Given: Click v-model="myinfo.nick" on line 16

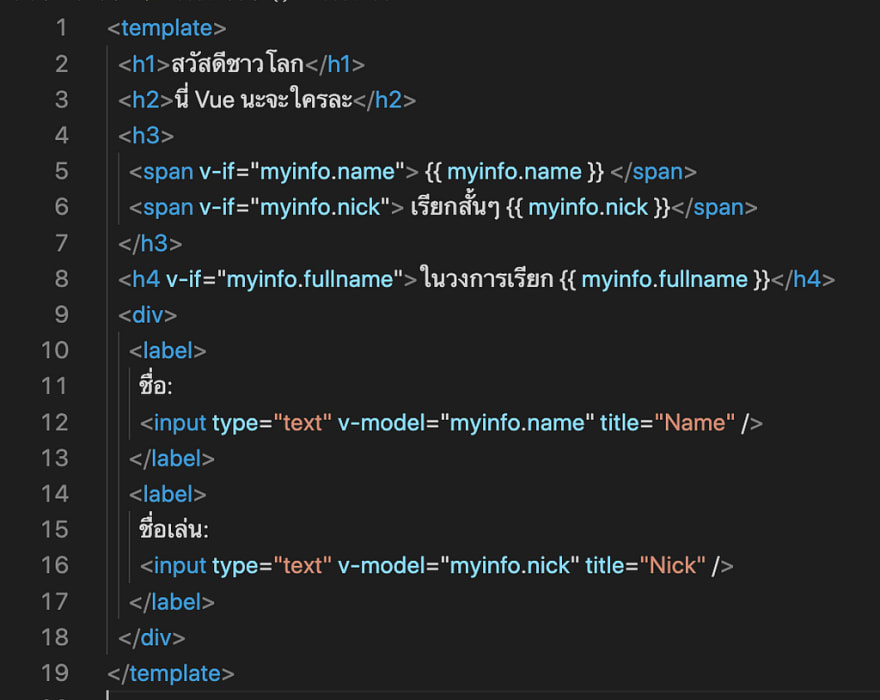Looking at the screenshot, I should point(459,566).
